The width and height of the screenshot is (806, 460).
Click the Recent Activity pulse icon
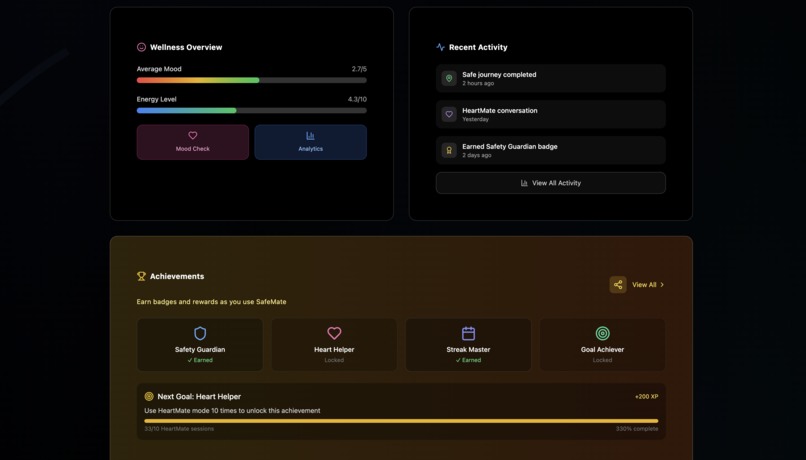point(441,47)
